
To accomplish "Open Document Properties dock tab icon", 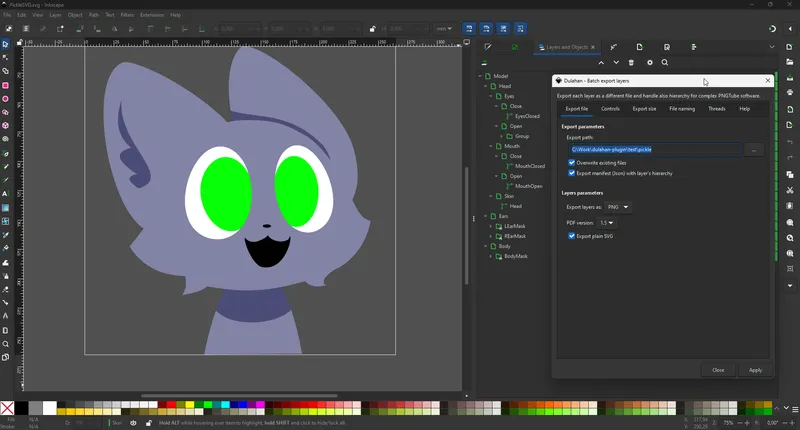I will (x=667, y=47).
